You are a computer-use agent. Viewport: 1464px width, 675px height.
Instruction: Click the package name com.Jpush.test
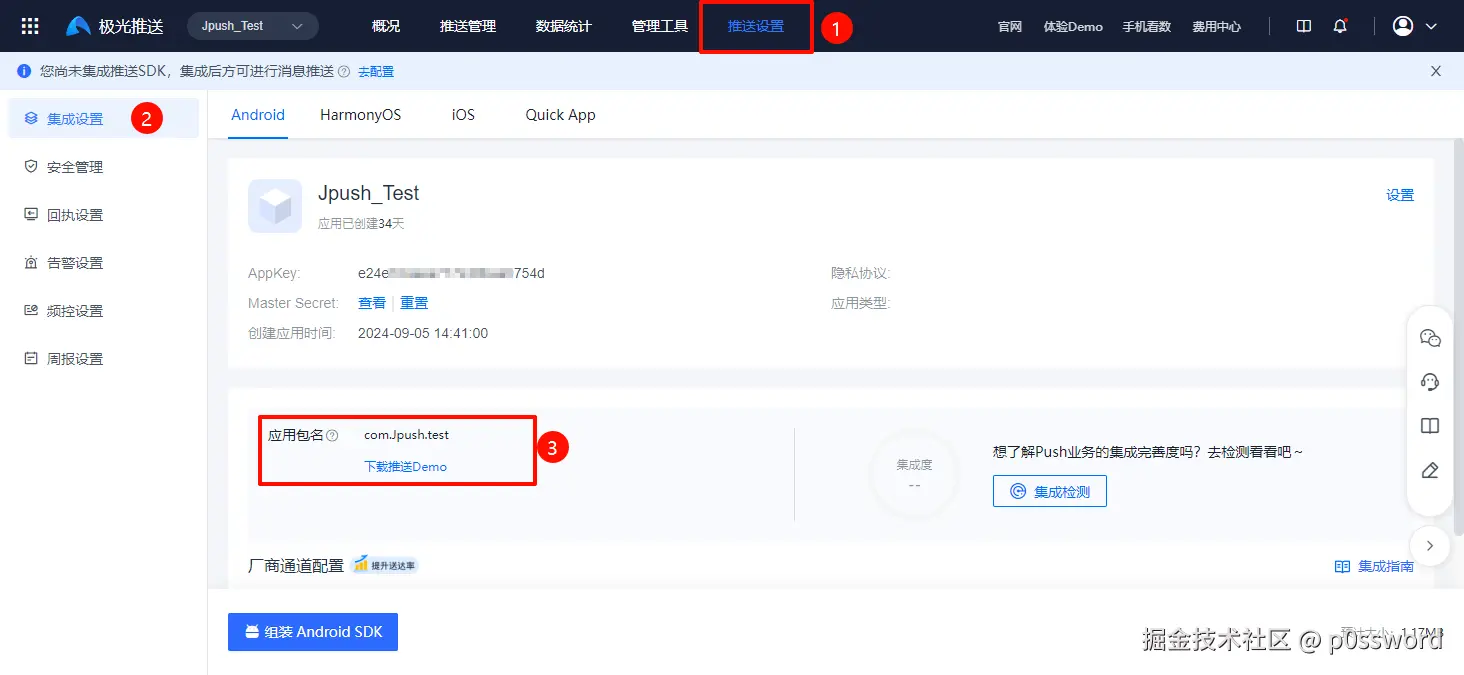coord(406,435)
